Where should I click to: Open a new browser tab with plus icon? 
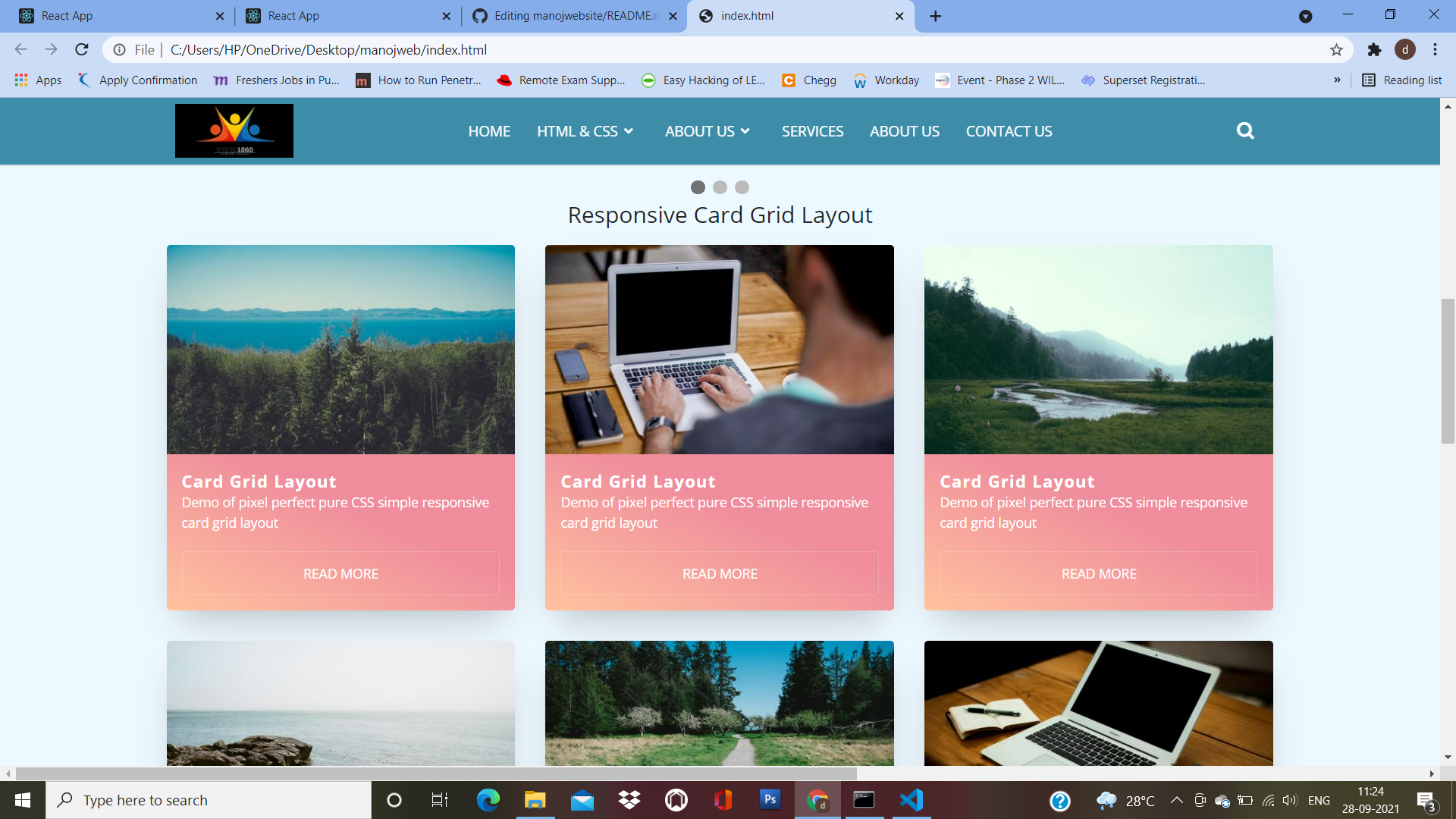point(936,16)
